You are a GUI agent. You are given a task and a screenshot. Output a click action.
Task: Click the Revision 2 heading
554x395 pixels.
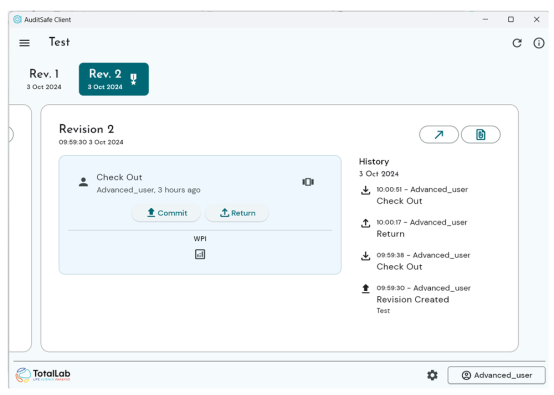click(87, 129)
